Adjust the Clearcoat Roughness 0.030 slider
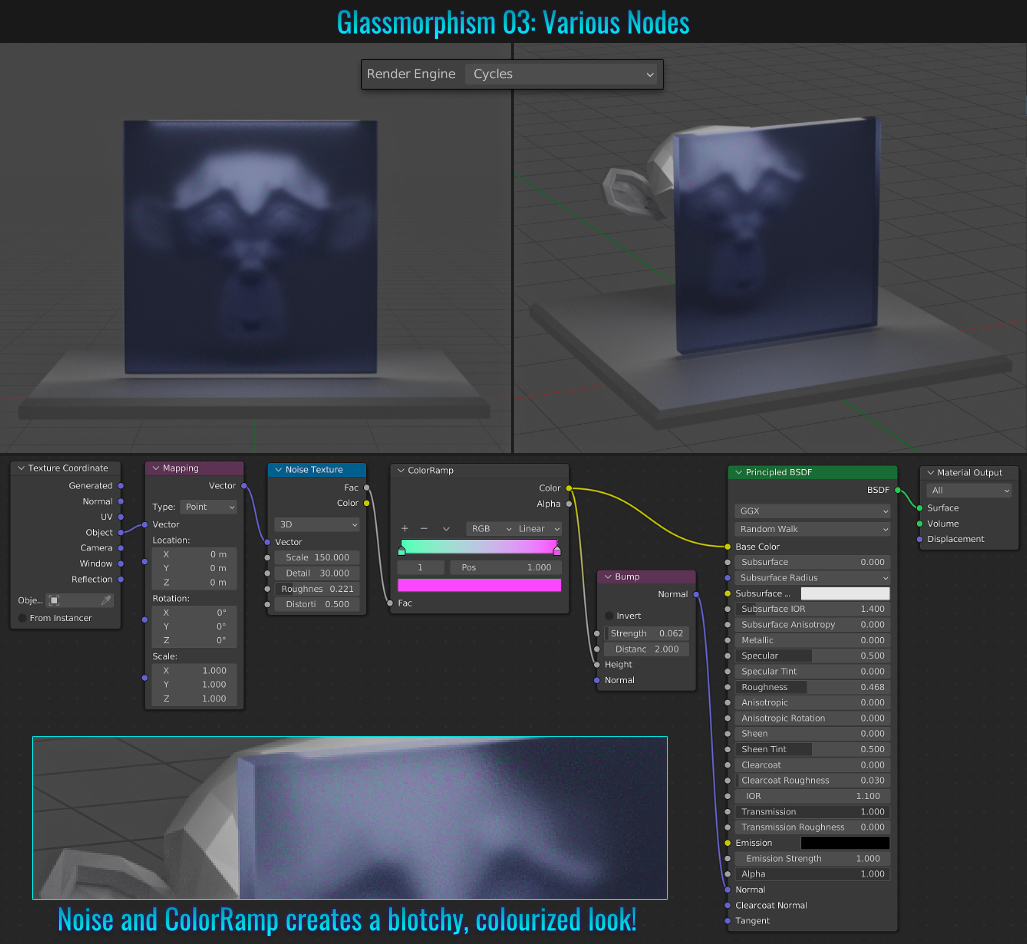 812,780
